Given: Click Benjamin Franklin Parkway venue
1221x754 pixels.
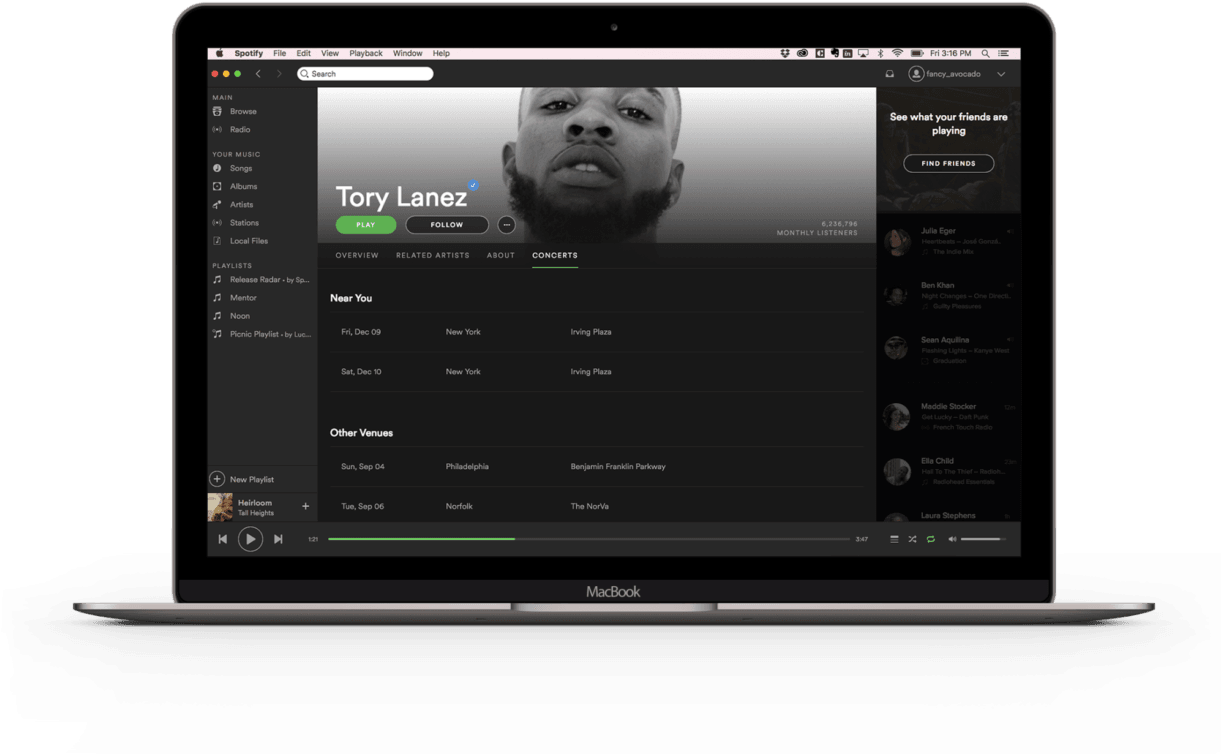Looking at the screenshot, I should click(618, 466).
